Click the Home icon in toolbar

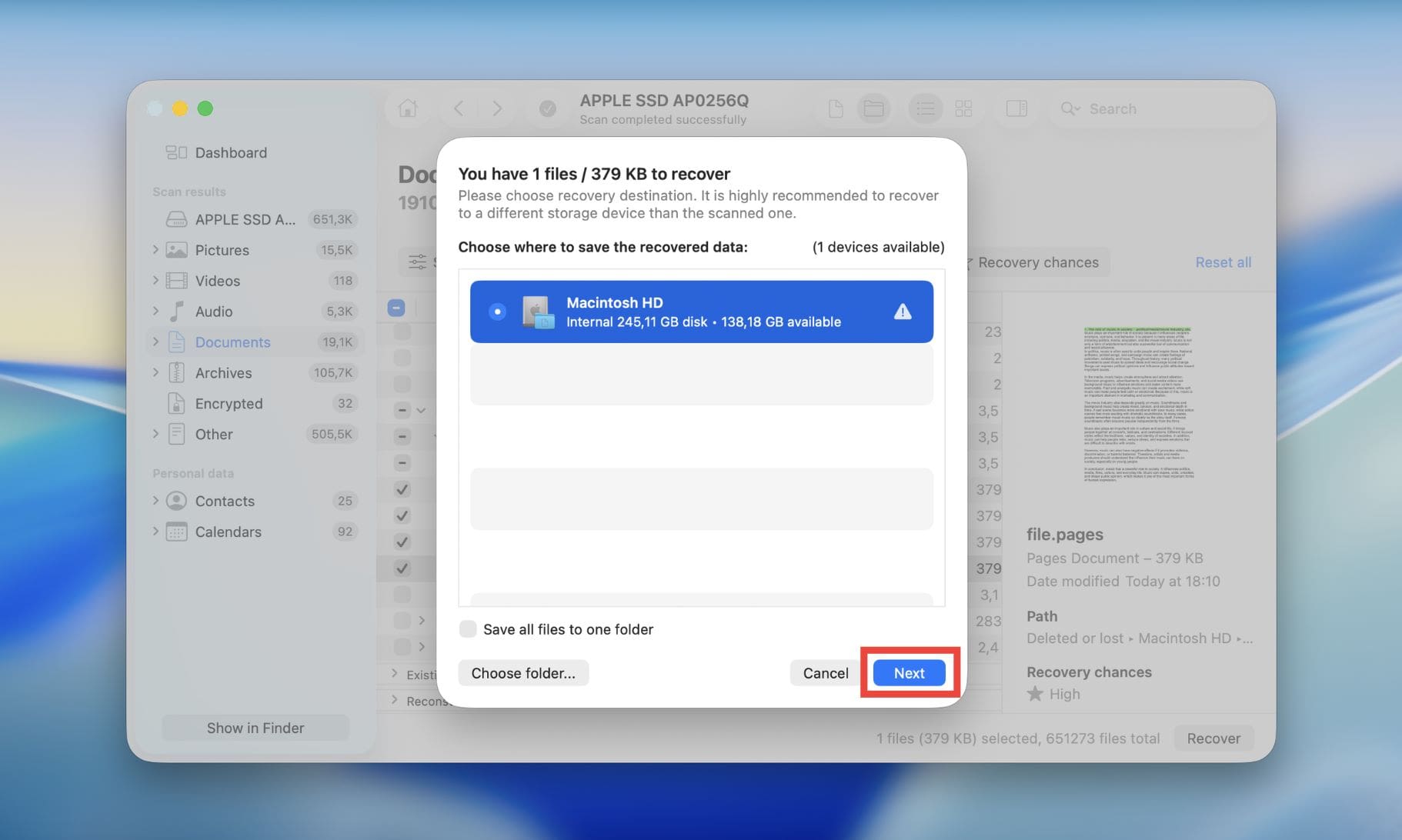pyautogui.click(x=408, y=108)
